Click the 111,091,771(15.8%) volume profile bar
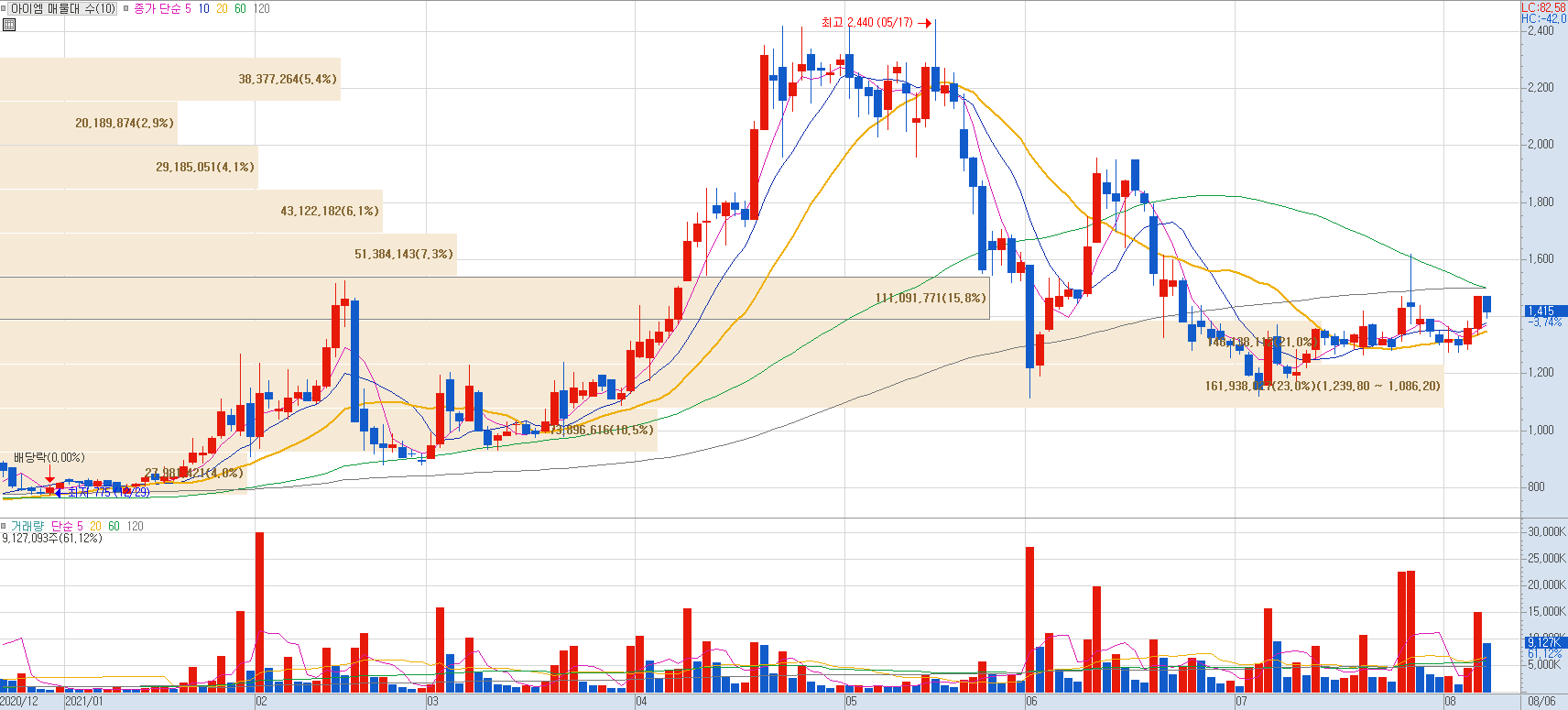1568x710 pixels. point(495,298)
